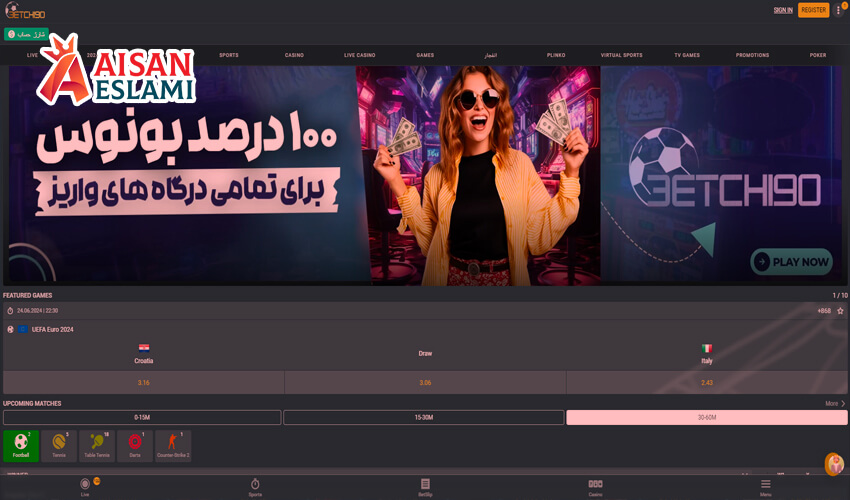850x500 pixels.
Task: Favorite the featured match with the star
Action: [840, 311]
